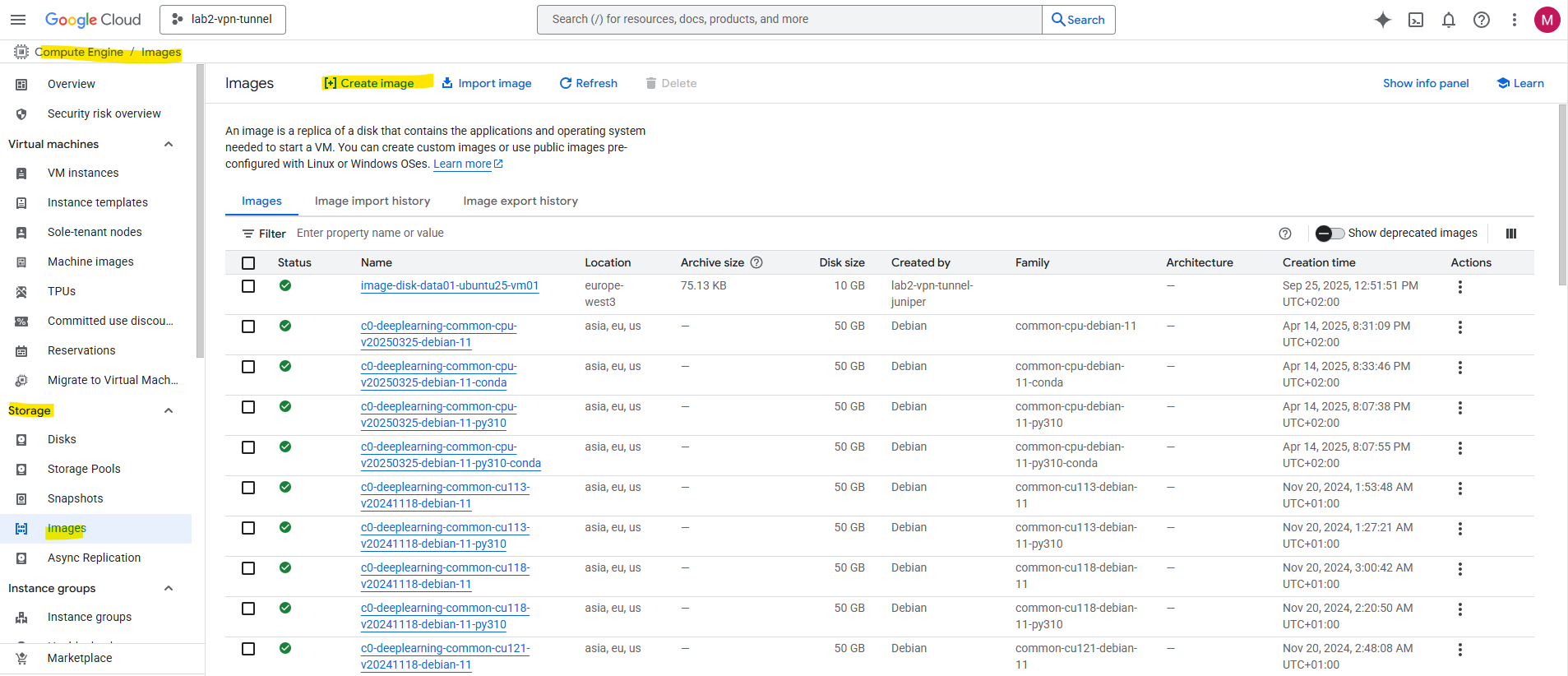
Task: Open the top bar three-dot settings menu
Action: pyautogui.click(x=1514, y=20)
